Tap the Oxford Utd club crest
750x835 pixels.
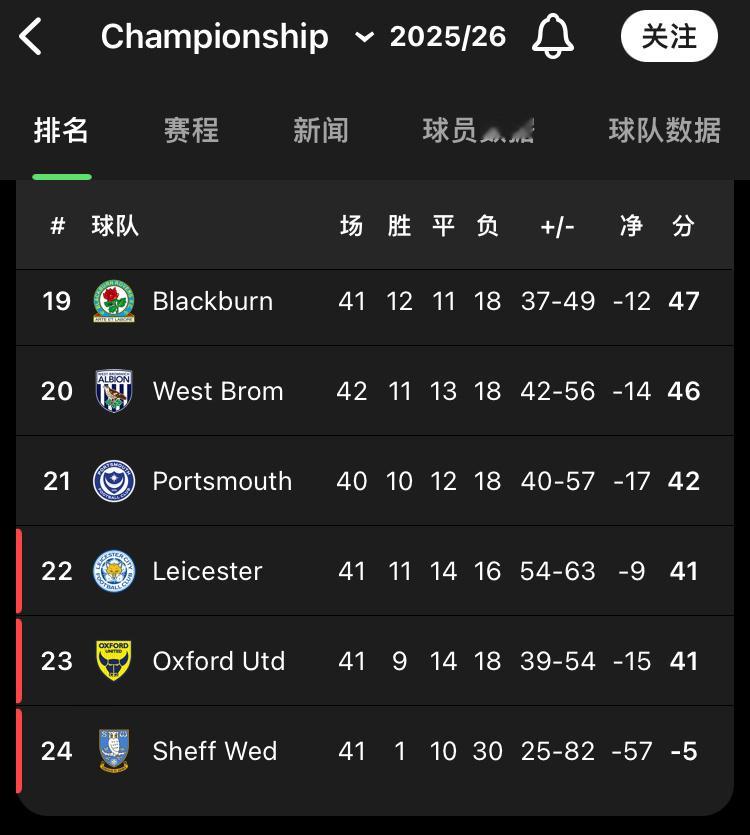click(114, 661)
